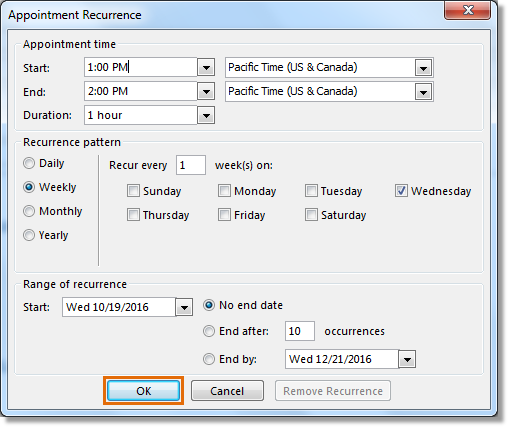This screenshot has height=428, width=509.
Task: Click the End time field showing 2:00 PM
Action: (x=141, y=92)
